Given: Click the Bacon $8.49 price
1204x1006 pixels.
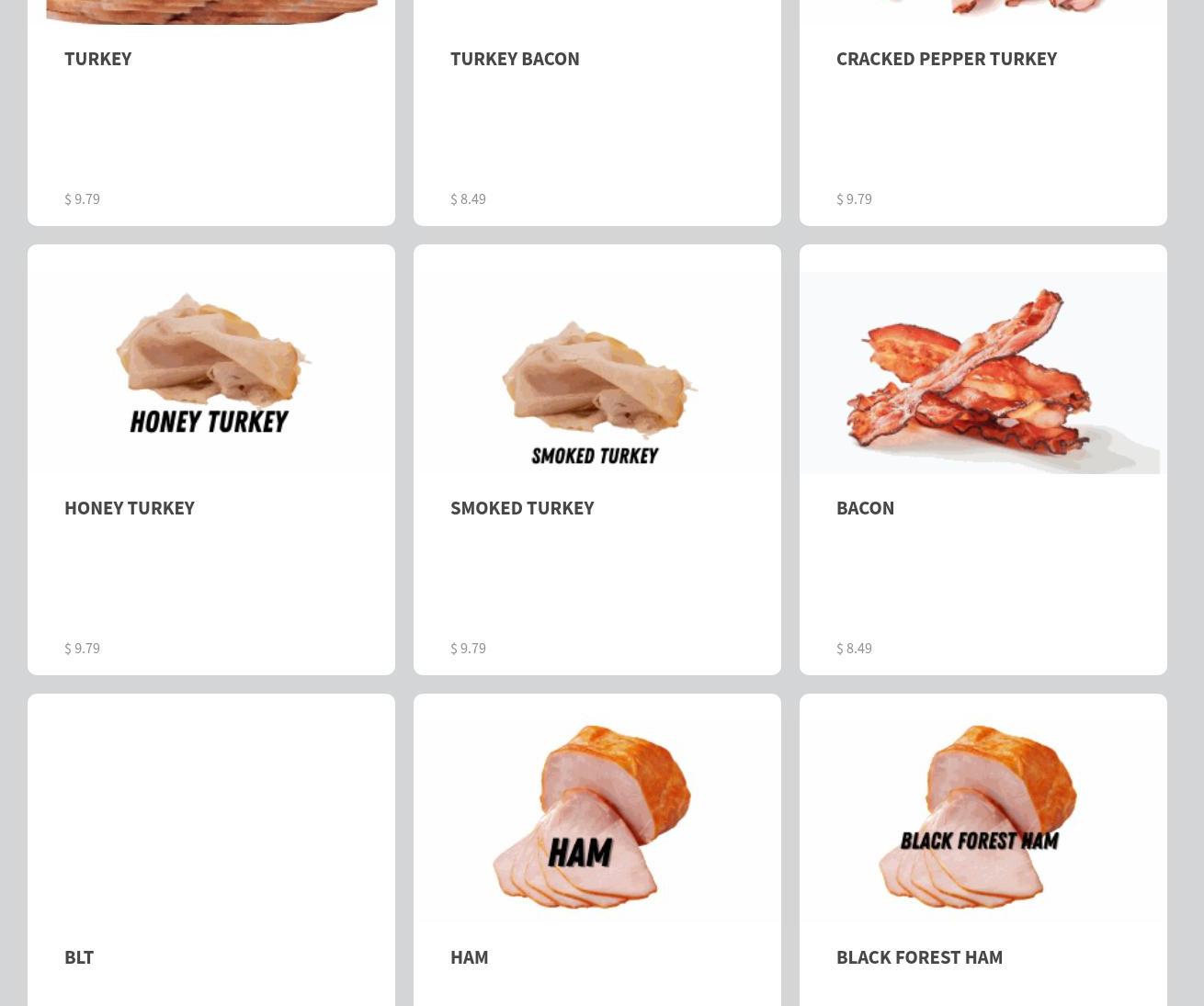Looking at the screenshot, I should click(854, 648).
